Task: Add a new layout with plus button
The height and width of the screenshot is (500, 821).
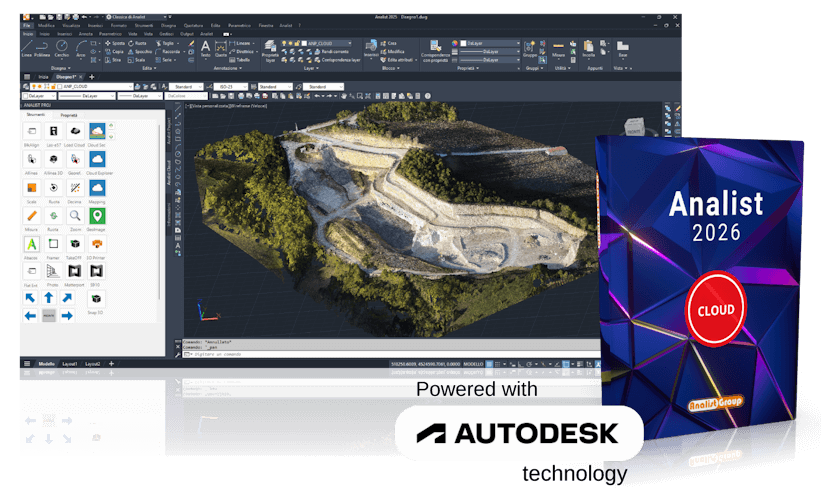Action: pyautogui.click(x=111, y=363)
